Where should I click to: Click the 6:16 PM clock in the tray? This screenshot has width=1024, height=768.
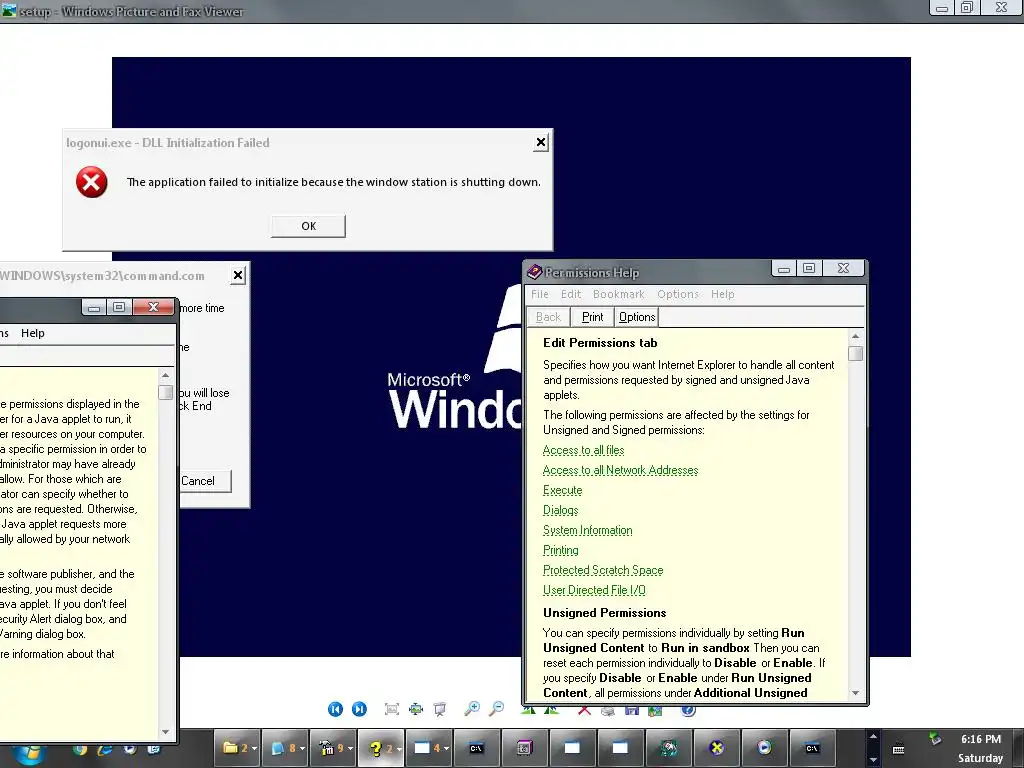(x=981, y=739)
